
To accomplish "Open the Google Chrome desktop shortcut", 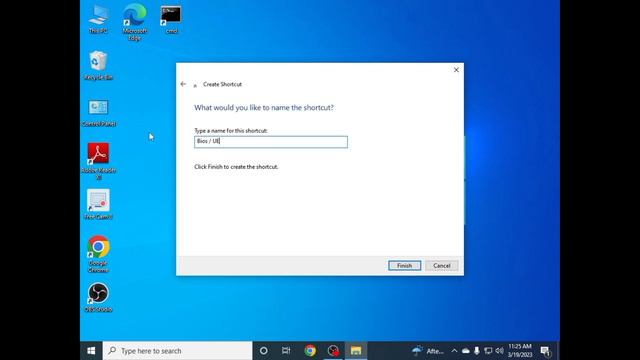I will tap(98, 253).
